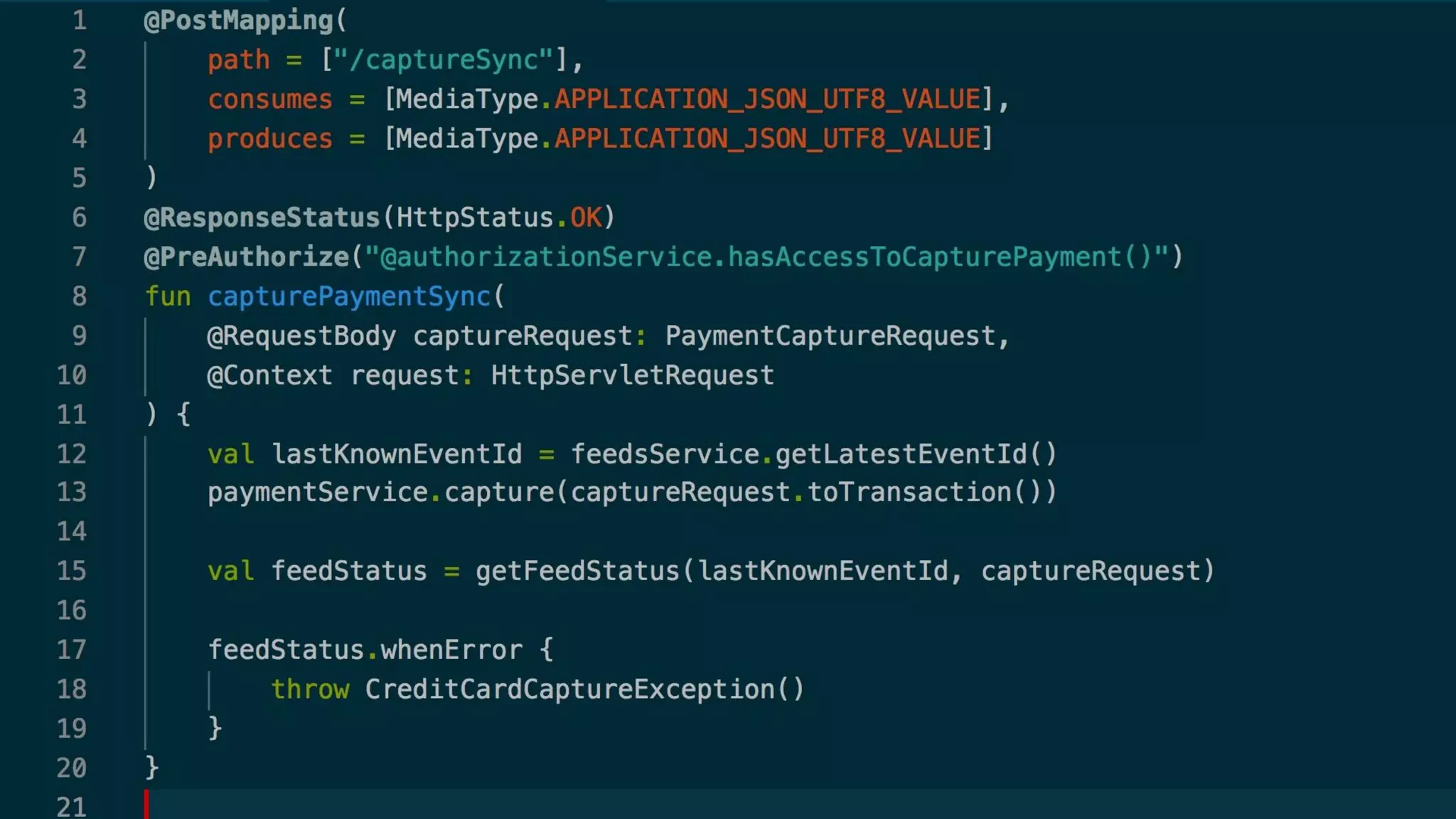Click the @PreAuthorize annotation

point(247,257)
